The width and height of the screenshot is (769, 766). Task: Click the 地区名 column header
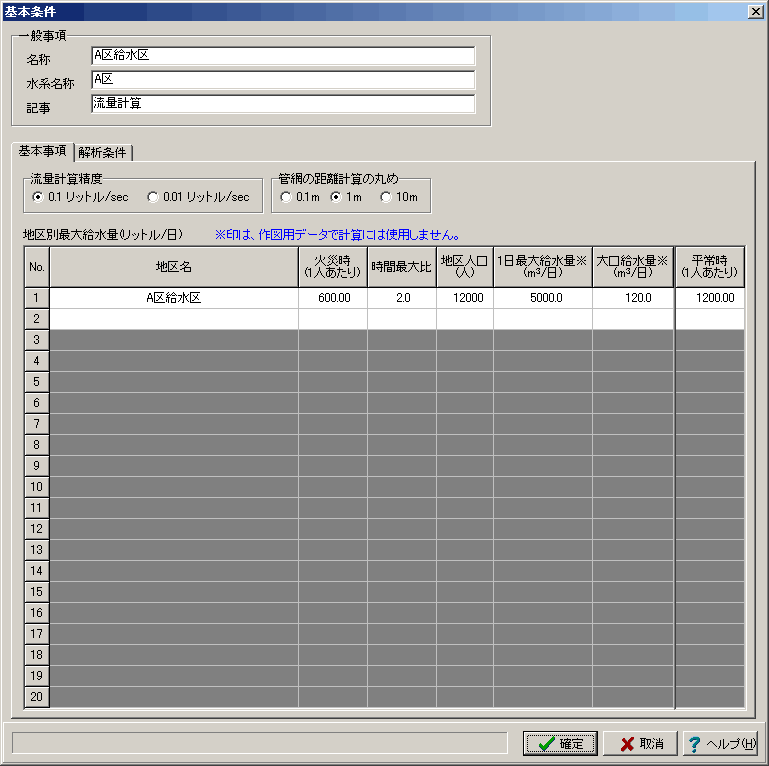(x=174, y=267)
